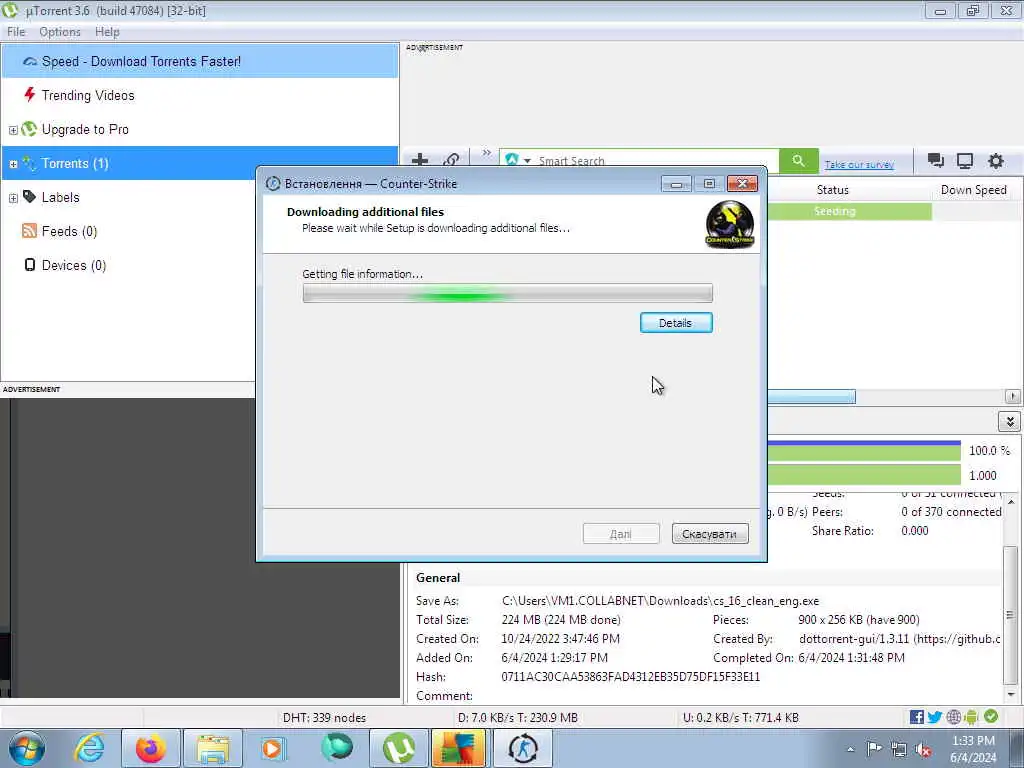Click DHT: 339 nodes status entry
Image resolution: width=1024 pixels, height=768 pixels.
click(x=324, y=718)
